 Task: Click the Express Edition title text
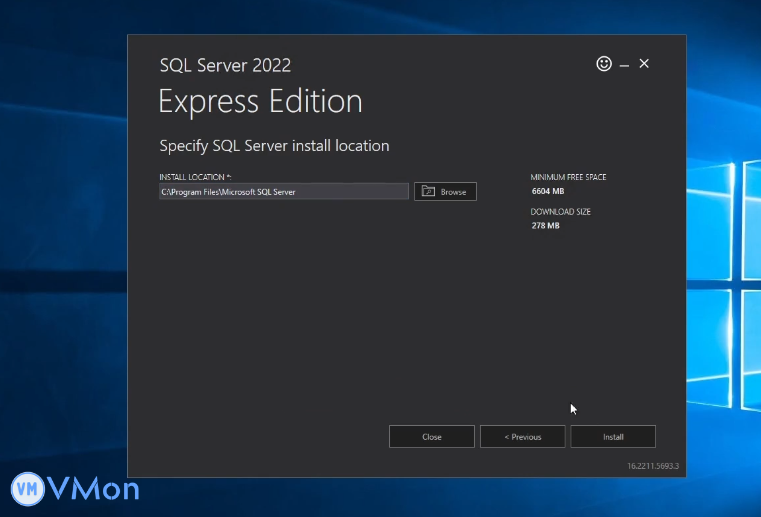(x=260, y=101)
